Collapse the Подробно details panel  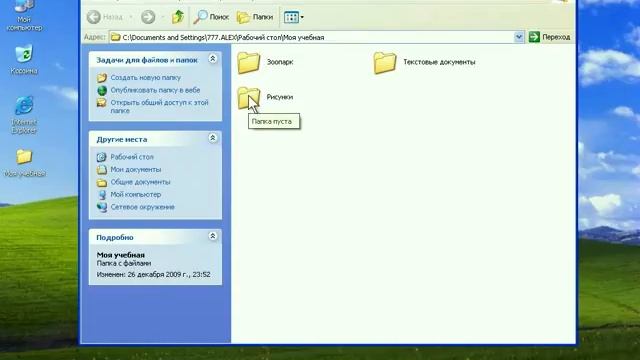pos(212,236)
